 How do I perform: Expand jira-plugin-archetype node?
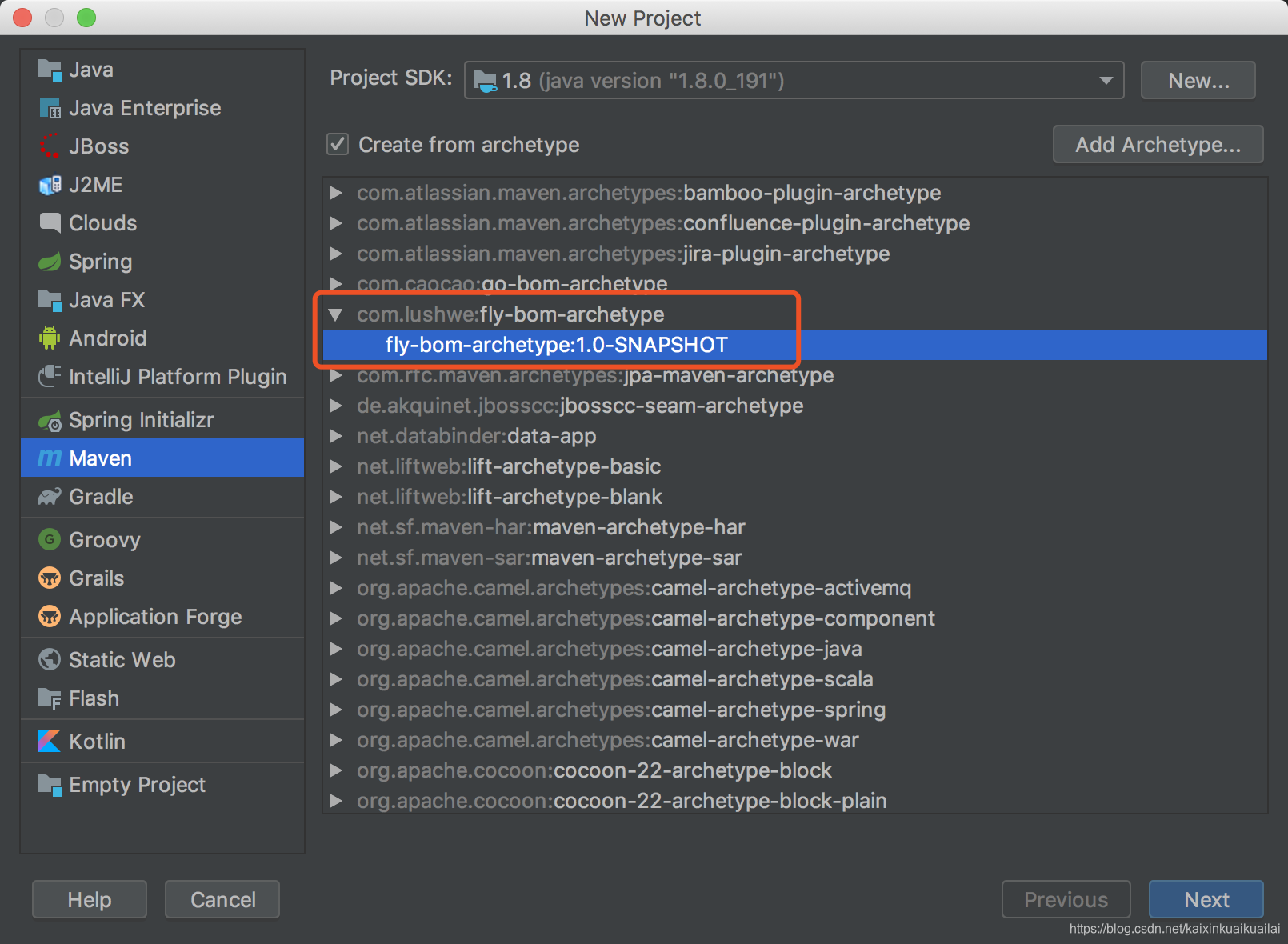336,254
